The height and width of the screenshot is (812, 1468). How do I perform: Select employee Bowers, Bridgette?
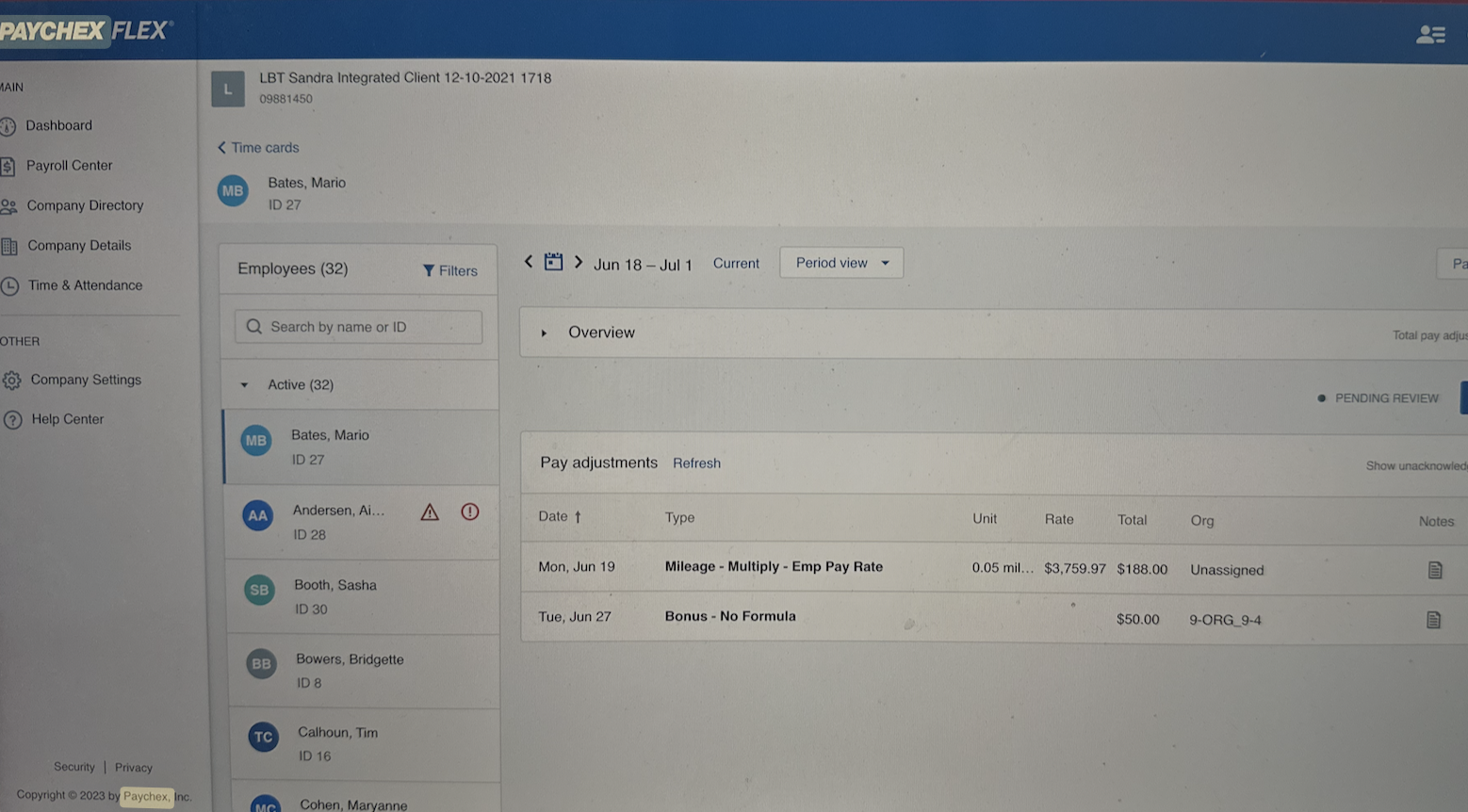pyautogui.click(x=365, y=671)
